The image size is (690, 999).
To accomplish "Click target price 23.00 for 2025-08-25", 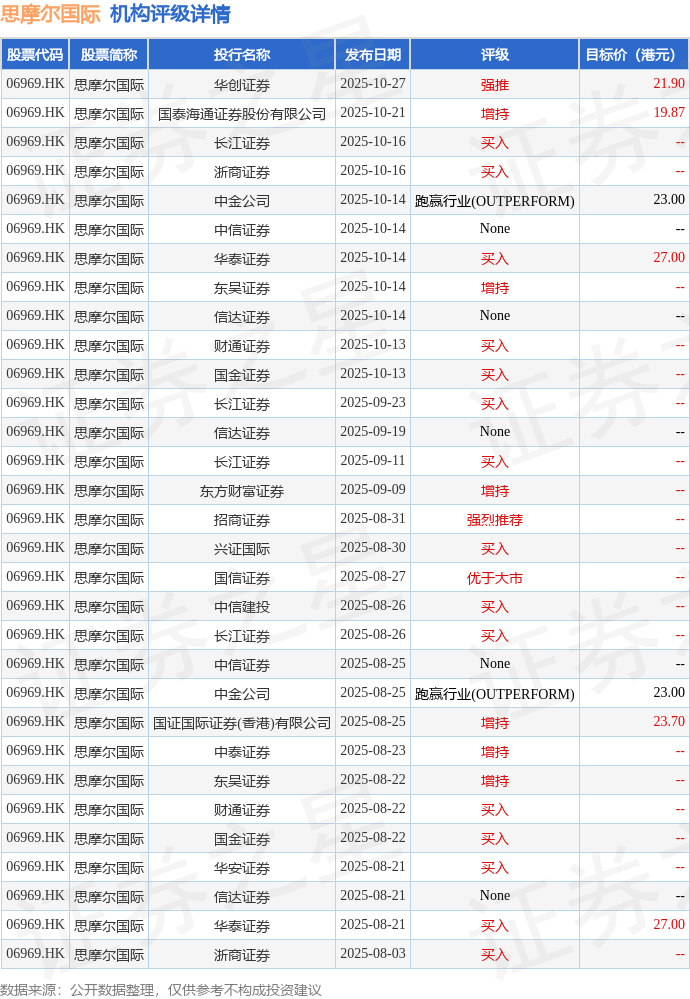I will tap(669, 693).
